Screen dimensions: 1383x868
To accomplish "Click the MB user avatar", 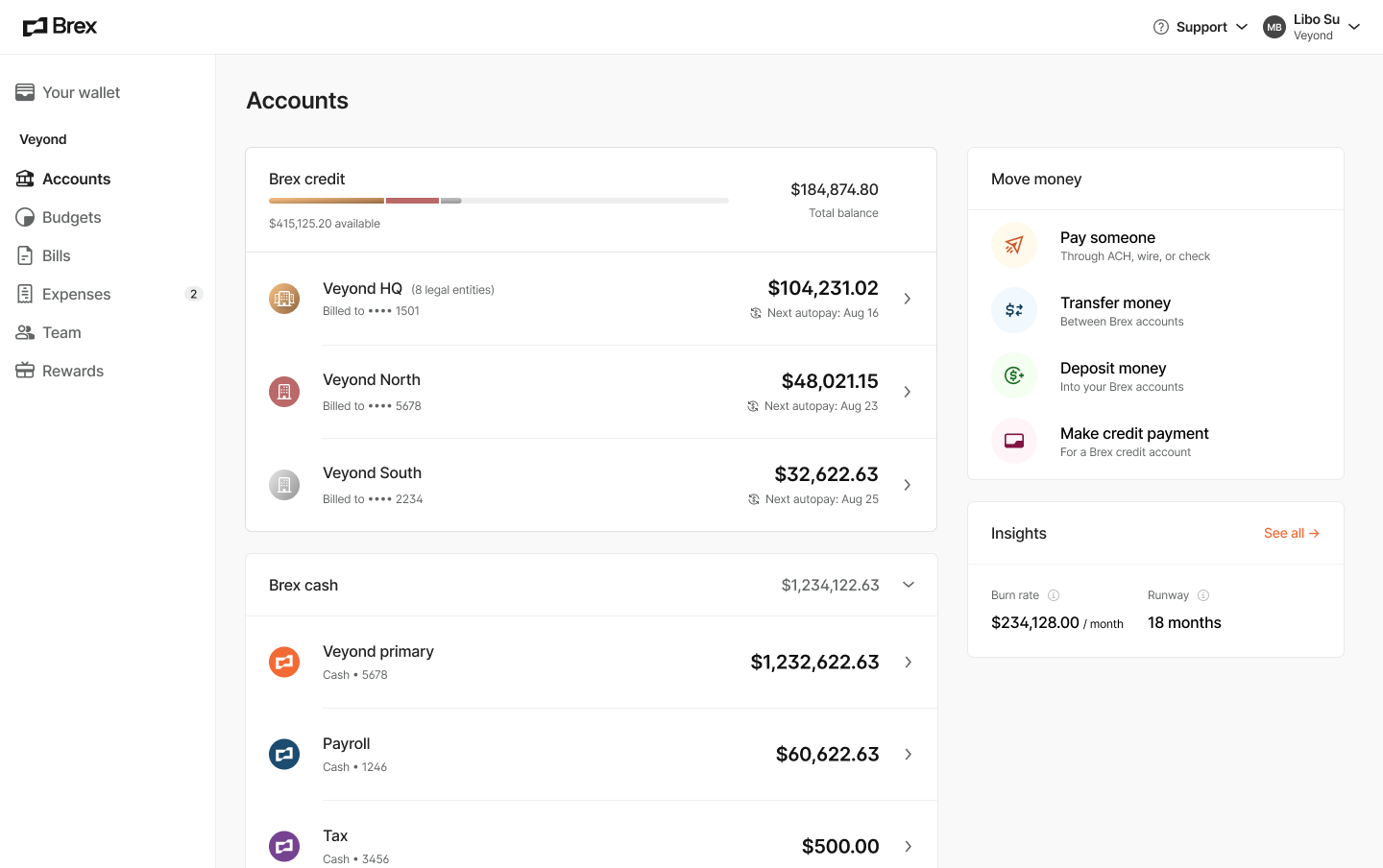I will (x=1274, y=27).
